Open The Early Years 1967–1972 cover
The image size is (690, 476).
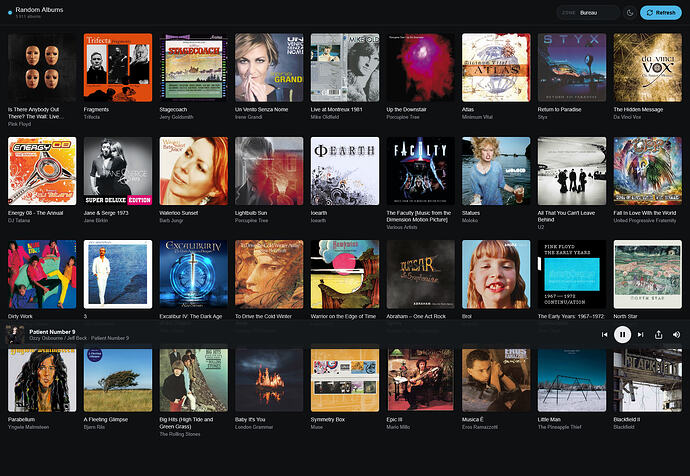coord(572,274)
